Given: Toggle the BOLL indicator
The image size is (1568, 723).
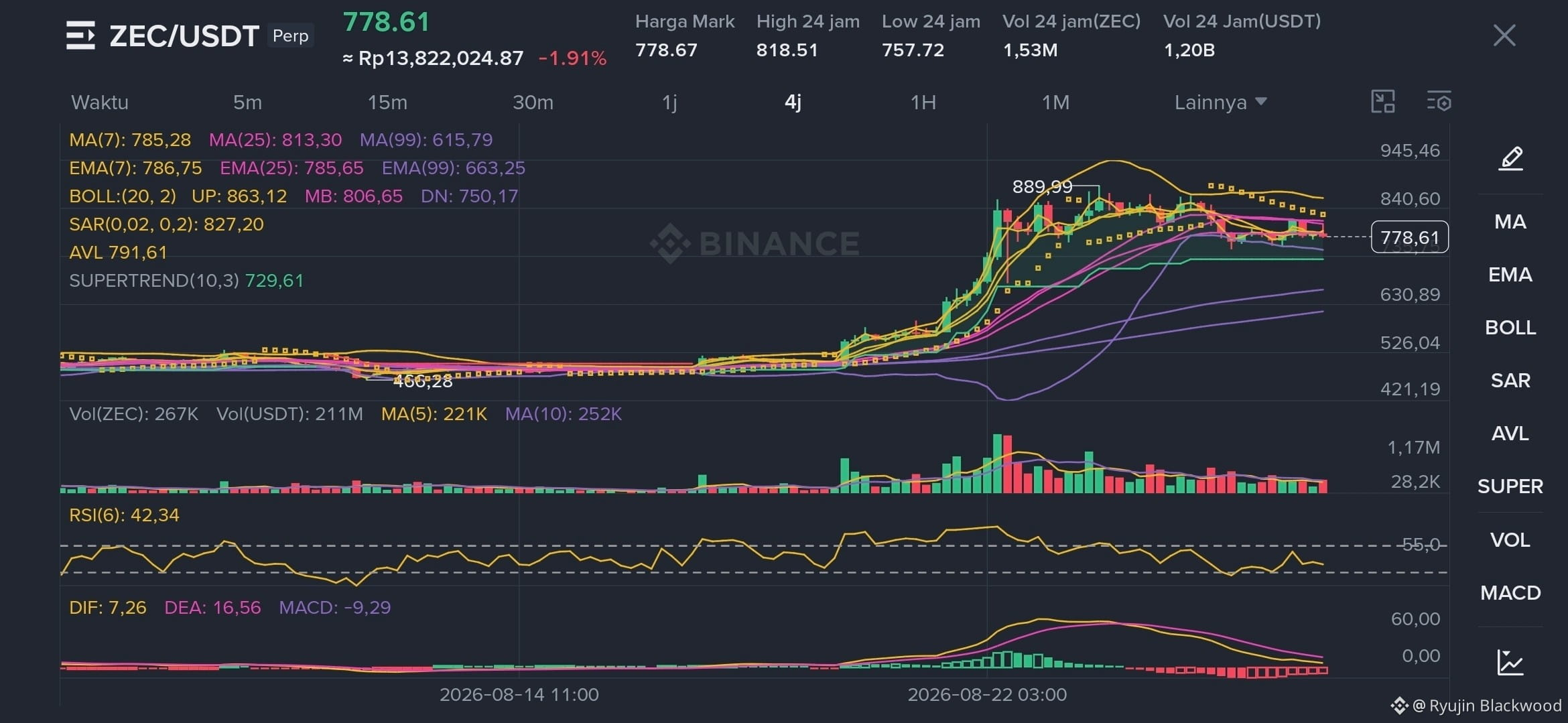Looking at the screenshot, I should 1510,328.
